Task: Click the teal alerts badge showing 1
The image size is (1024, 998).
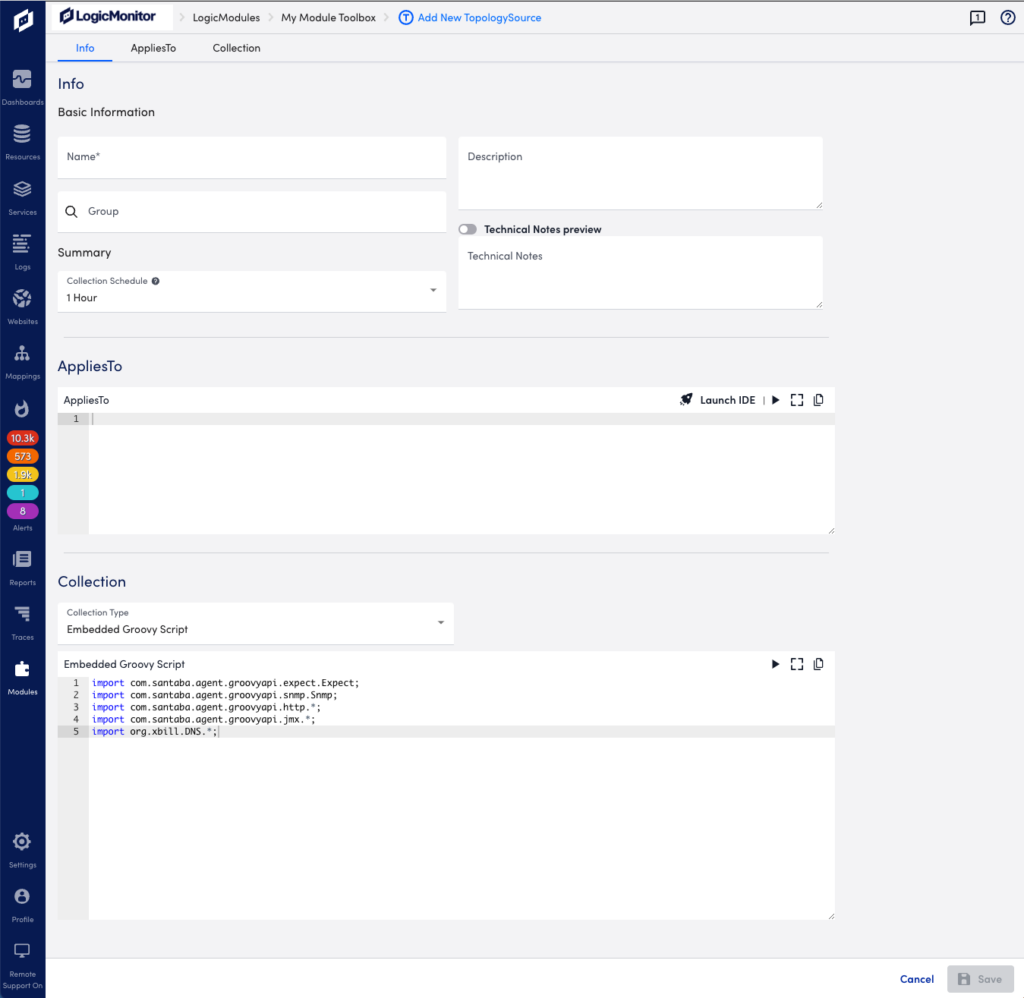Action: point(22,493)
